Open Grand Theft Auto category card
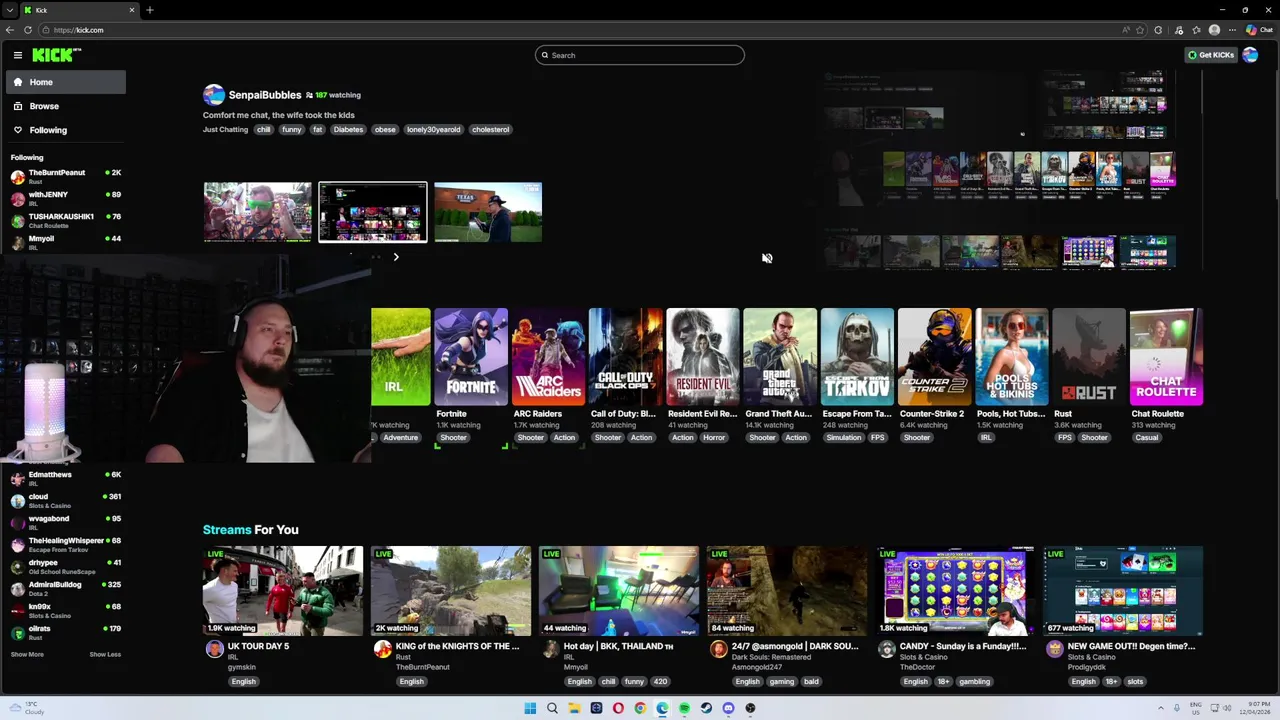This screenshot has height=720, width=1280. (780, 357)
